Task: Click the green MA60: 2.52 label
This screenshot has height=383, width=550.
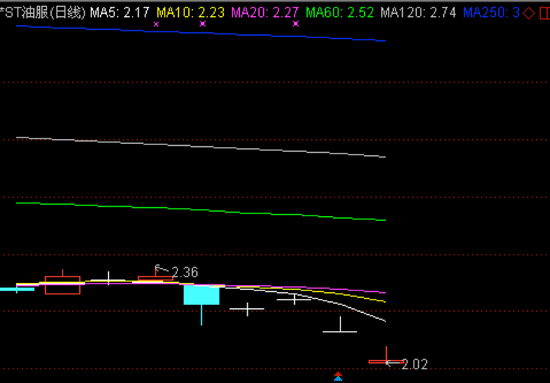Action: [x=340, y=13]
